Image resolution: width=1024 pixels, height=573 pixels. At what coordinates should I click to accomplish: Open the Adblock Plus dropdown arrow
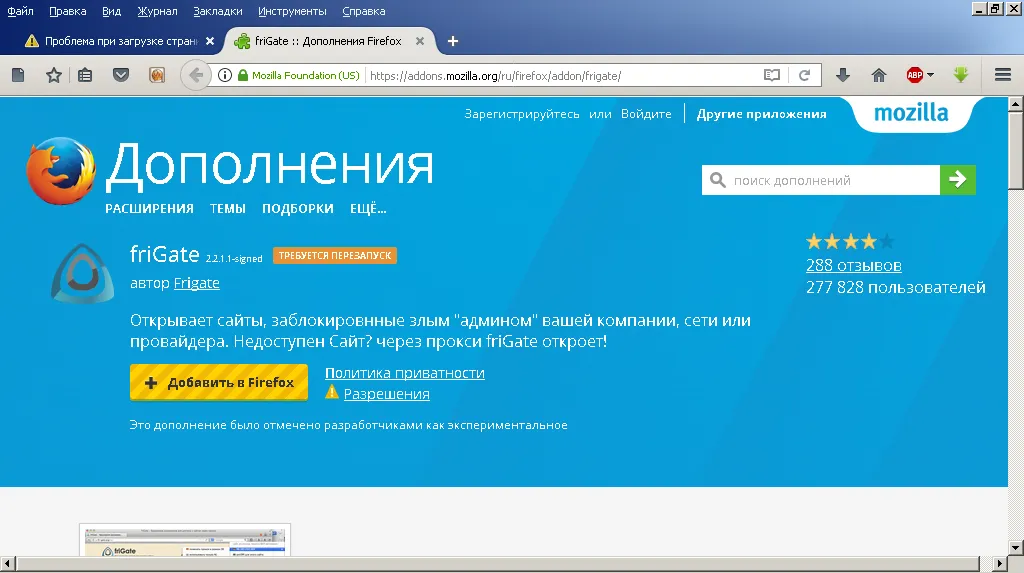[x=931, y=75]
